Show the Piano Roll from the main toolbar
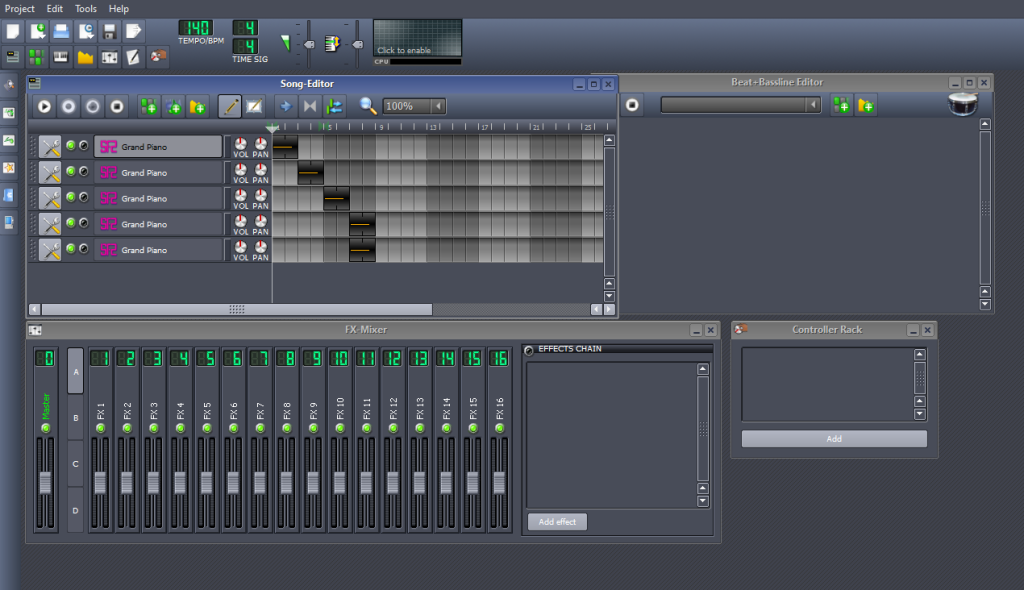Screen dimensions: 1024x590 (x=60, y=57)
